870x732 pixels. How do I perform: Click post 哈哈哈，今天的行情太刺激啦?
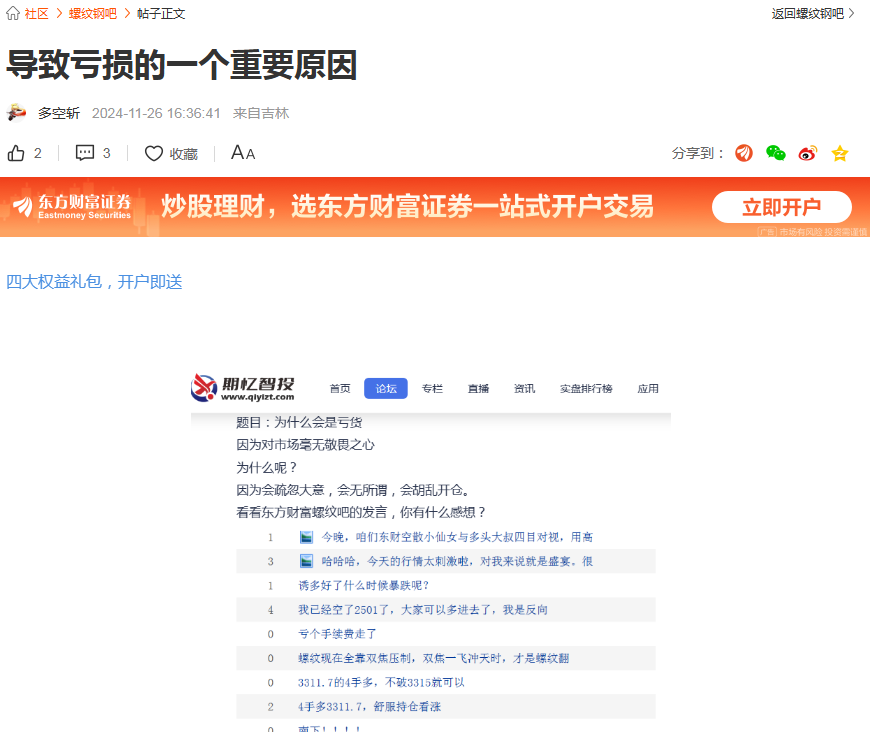(x=457, y=562)
